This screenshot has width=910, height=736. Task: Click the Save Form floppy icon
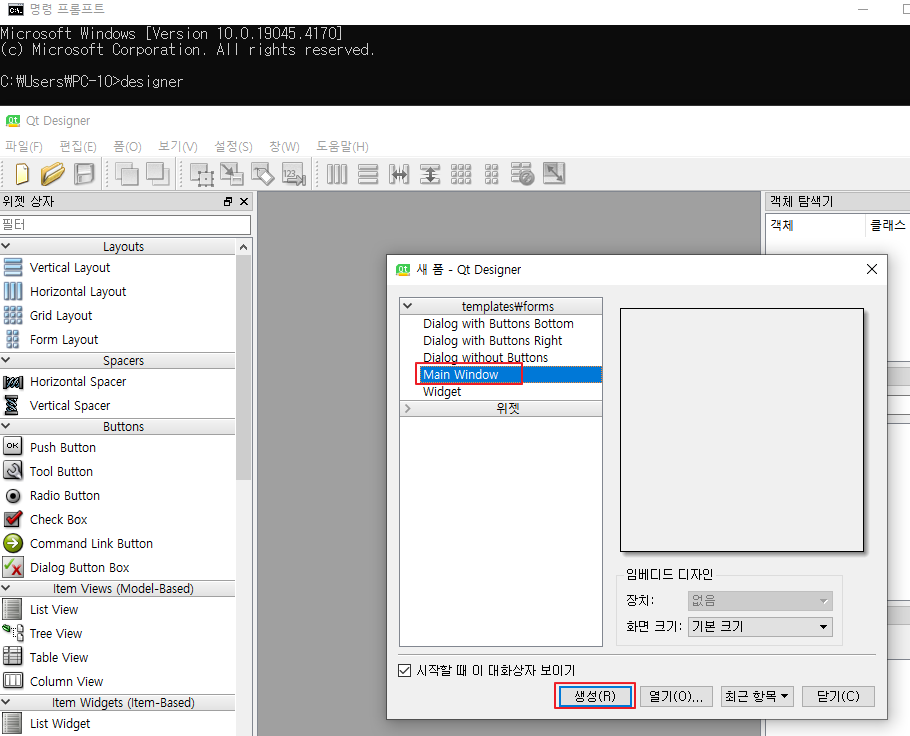point(85,174)
